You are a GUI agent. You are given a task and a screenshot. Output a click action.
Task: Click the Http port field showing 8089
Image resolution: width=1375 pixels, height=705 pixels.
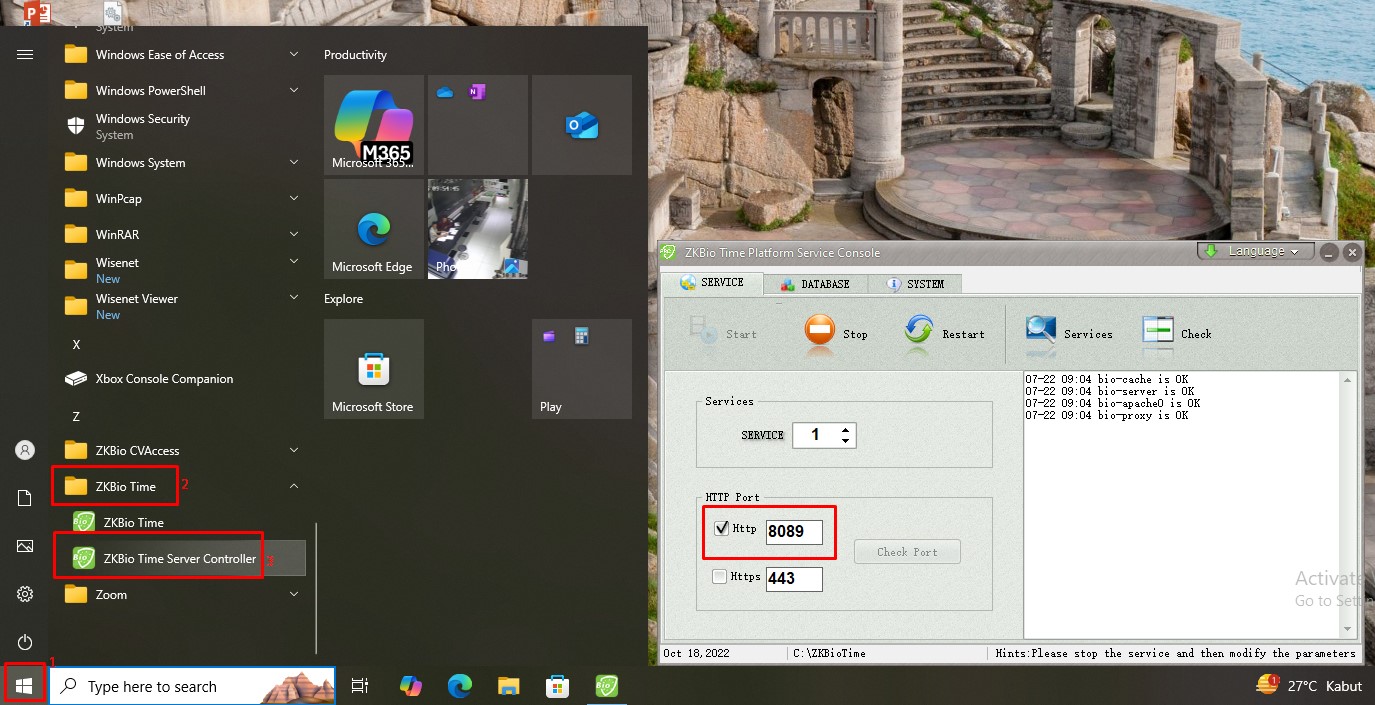click(x=794, y=532)
